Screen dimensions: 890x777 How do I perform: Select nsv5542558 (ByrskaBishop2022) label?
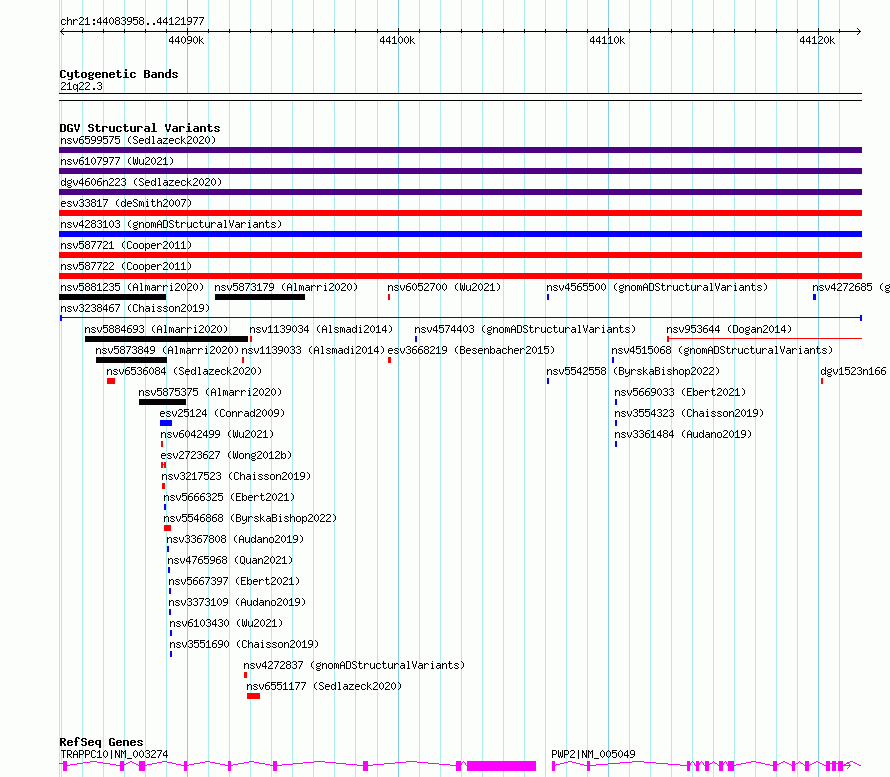coord(633,371)
